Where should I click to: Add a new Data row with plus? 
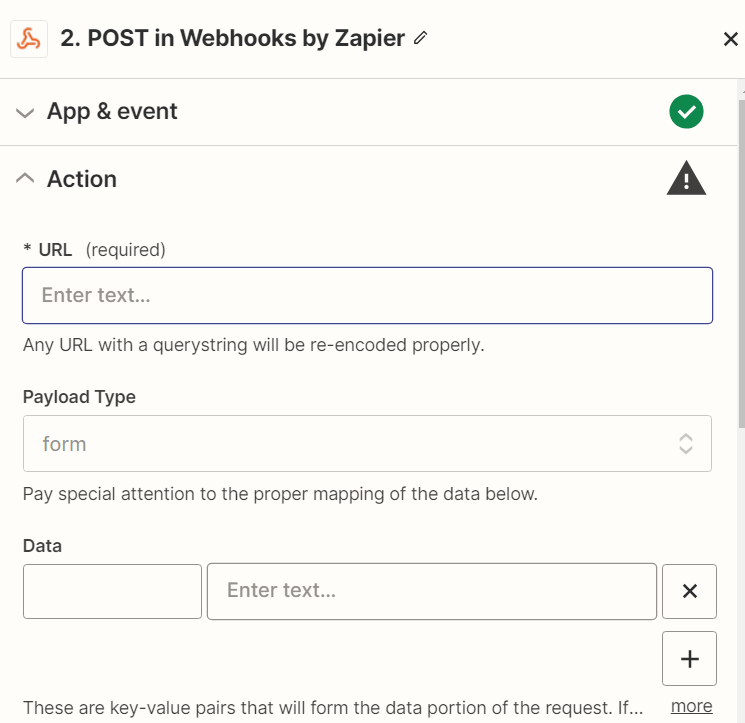(x=689, y=658)
